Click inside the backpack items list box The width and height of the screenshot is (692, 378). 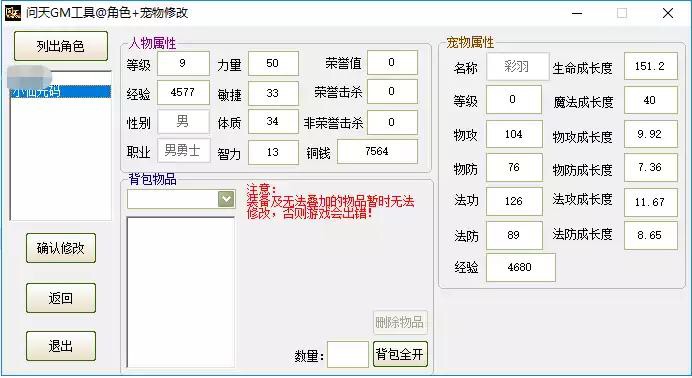(181, 292)
